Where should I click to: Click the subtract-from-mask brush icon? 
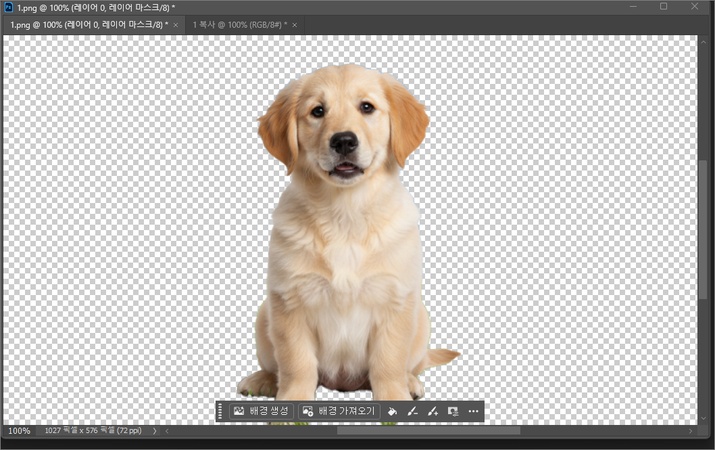[412, 411]
